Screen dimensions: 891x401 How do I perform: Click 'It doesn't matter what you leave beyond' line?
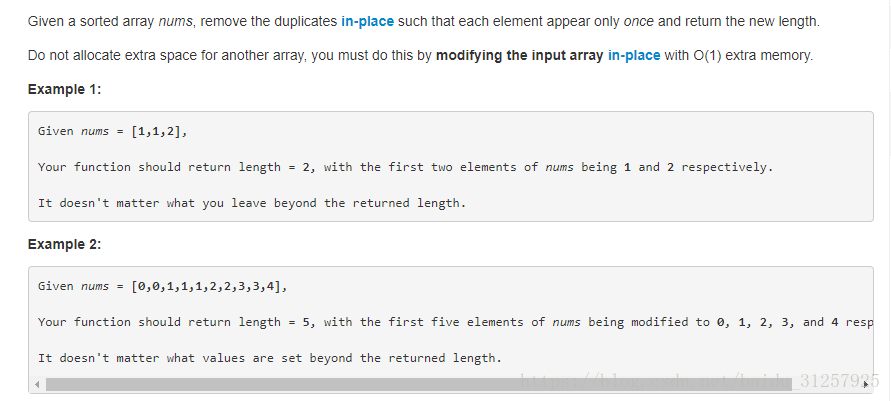point(252,203)
